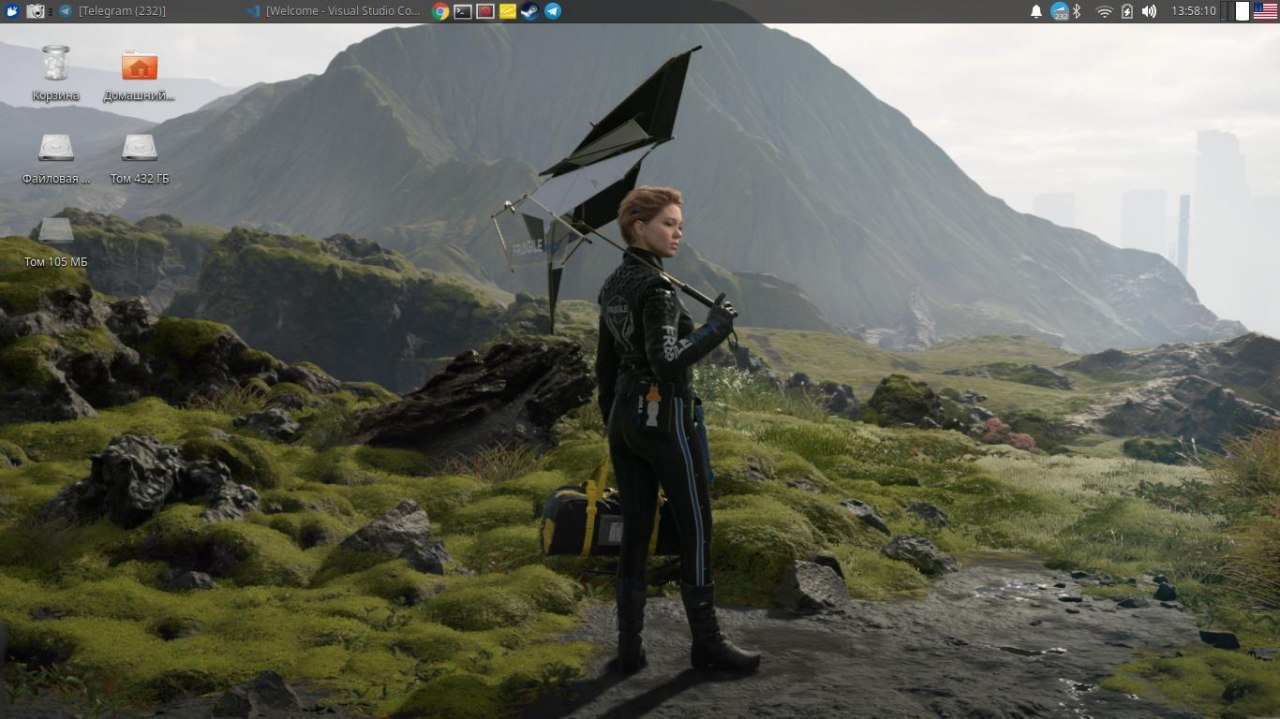This screenshot has width=1280, height=719.
Task: Switch to the Visual Studio Code window
Action: click(x=336, y=11)
